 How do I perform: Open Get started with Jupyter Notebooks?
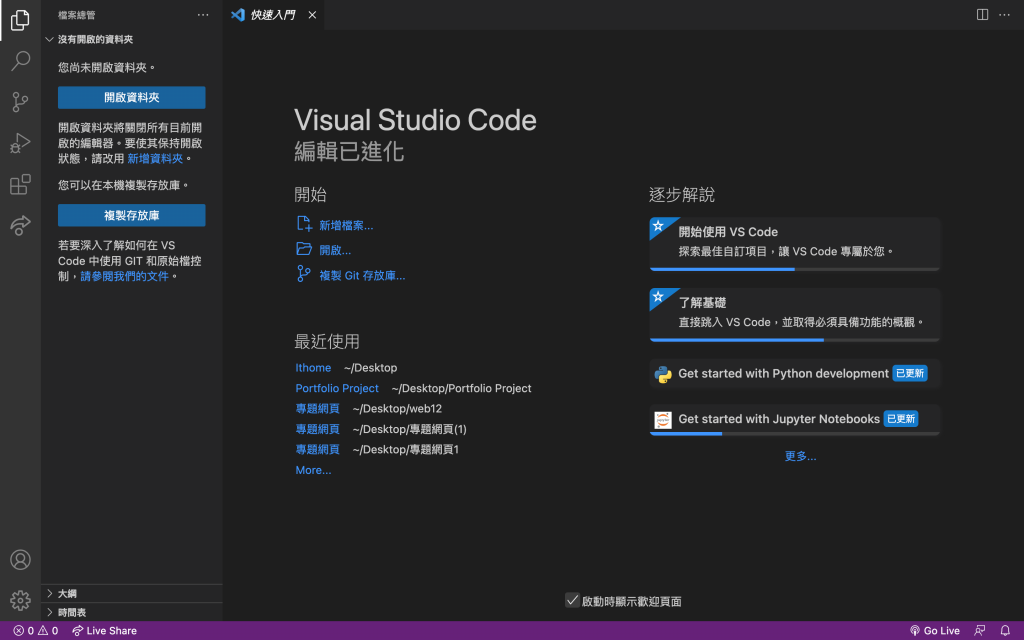[795, 419]
